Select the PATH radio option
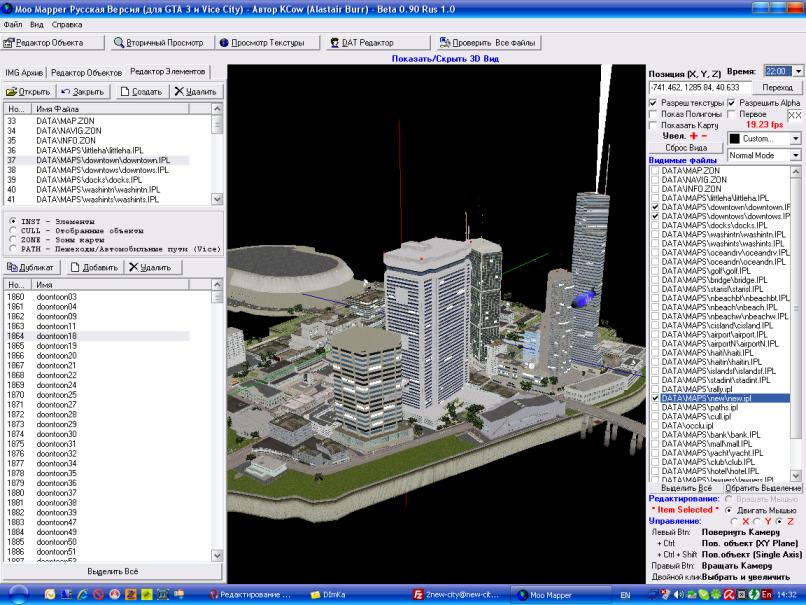Image resolution: width=806 pixels, height=605 pixels. click(x=13, y=249)
